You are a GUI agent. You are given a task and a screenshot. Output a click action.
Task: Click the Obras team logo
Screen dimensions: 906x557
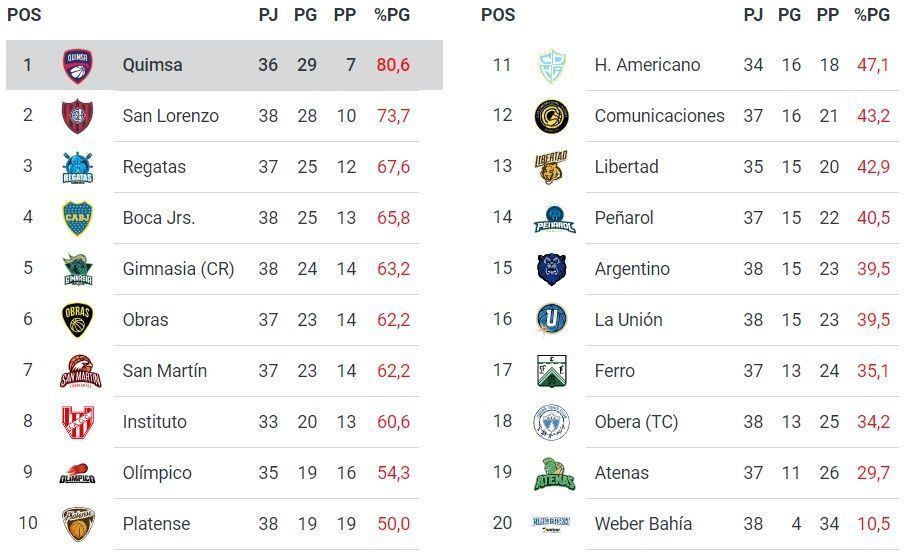tap(78, 320)
